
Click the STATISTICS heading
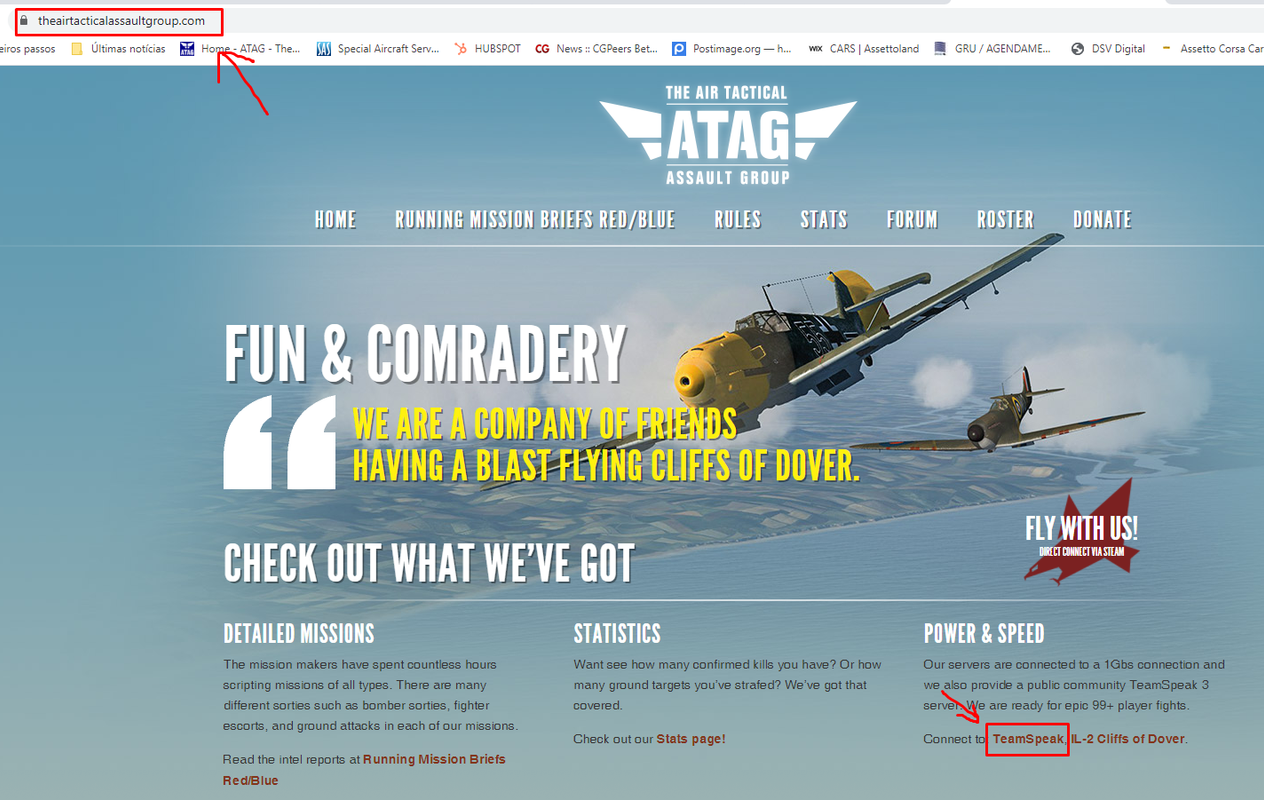click(617, 633)
